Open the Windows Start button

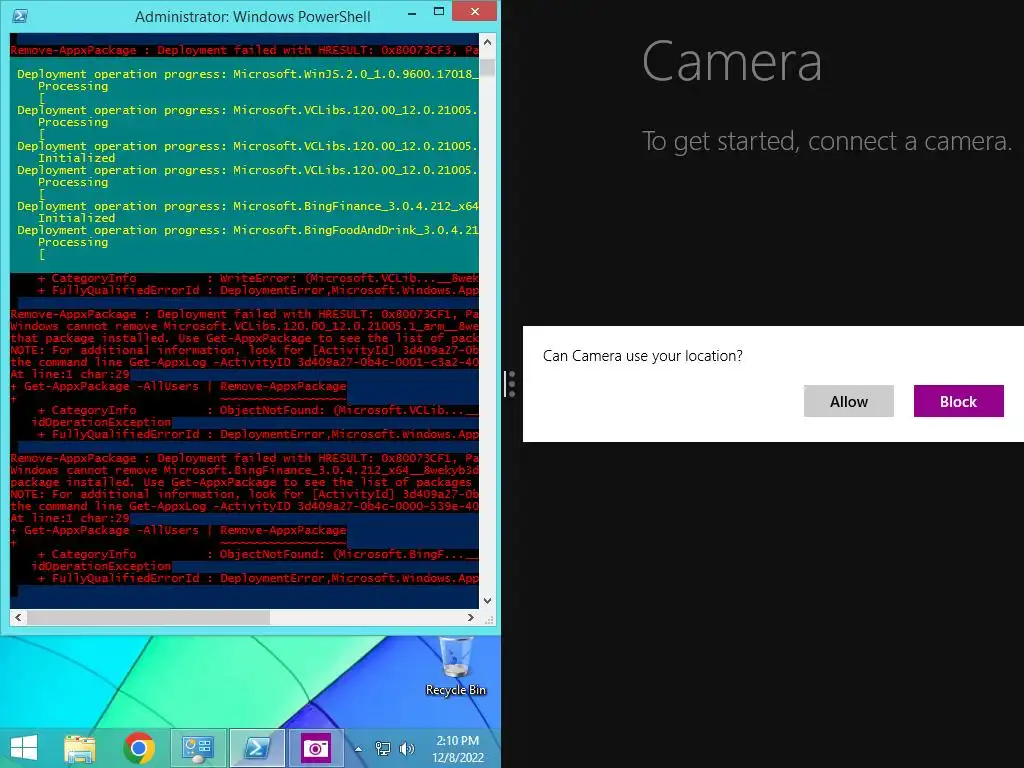[x=24, y=748]
